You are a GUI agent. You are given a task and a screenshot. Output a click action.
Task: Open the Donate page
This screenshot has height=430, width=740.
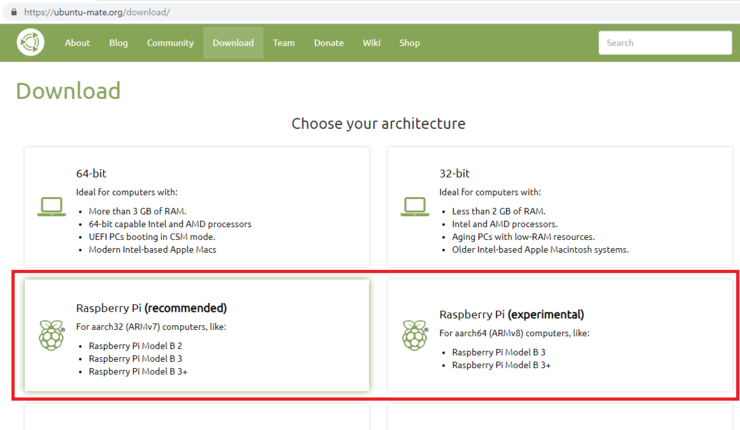(x=329, y=43)
